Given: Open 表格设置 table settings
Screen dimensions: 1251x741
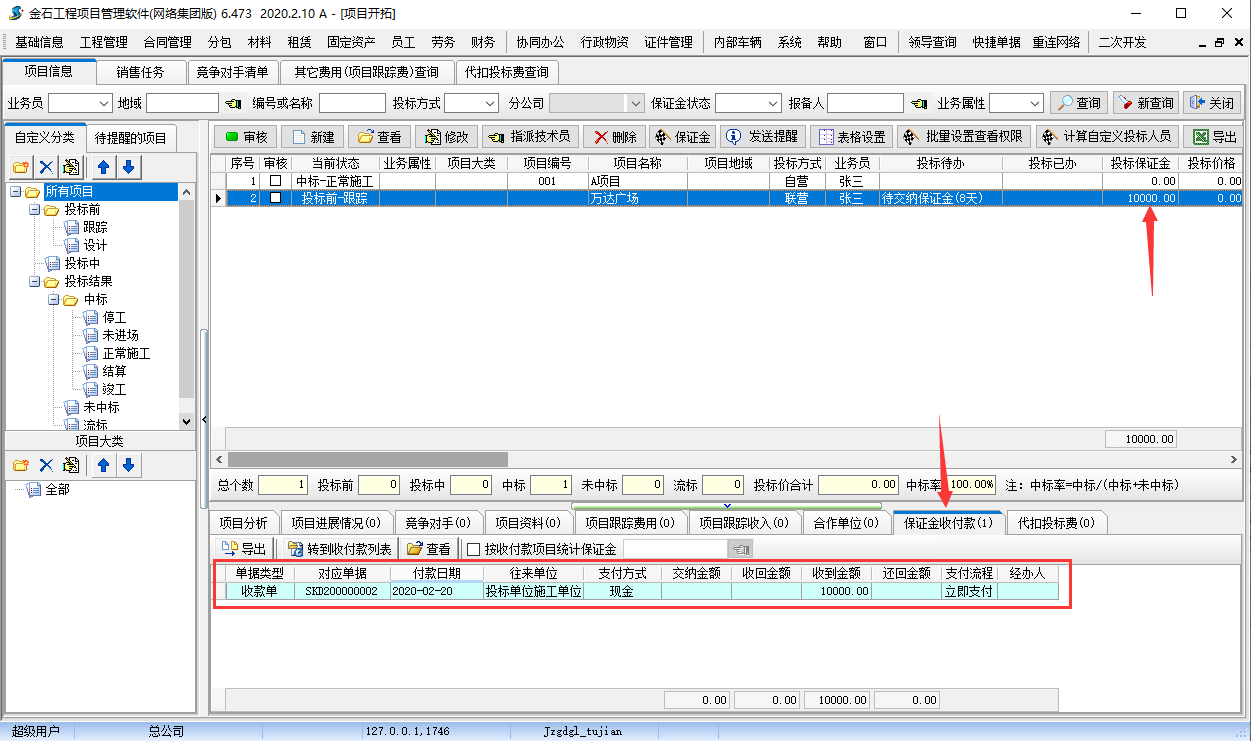Looking at the screenshot, I should [850, 137].
